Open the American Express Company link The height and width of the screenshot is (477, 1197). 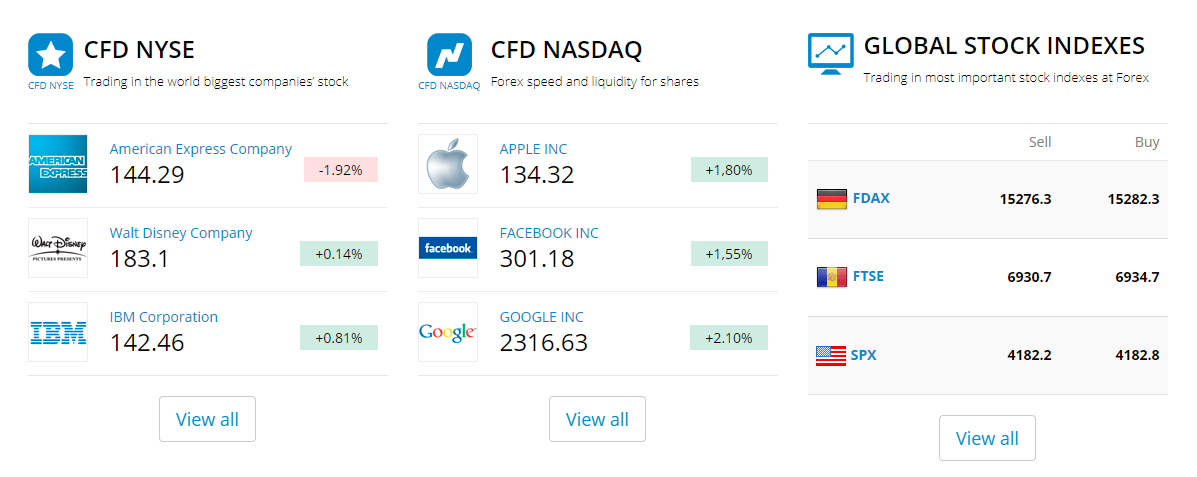coord(200,149)
